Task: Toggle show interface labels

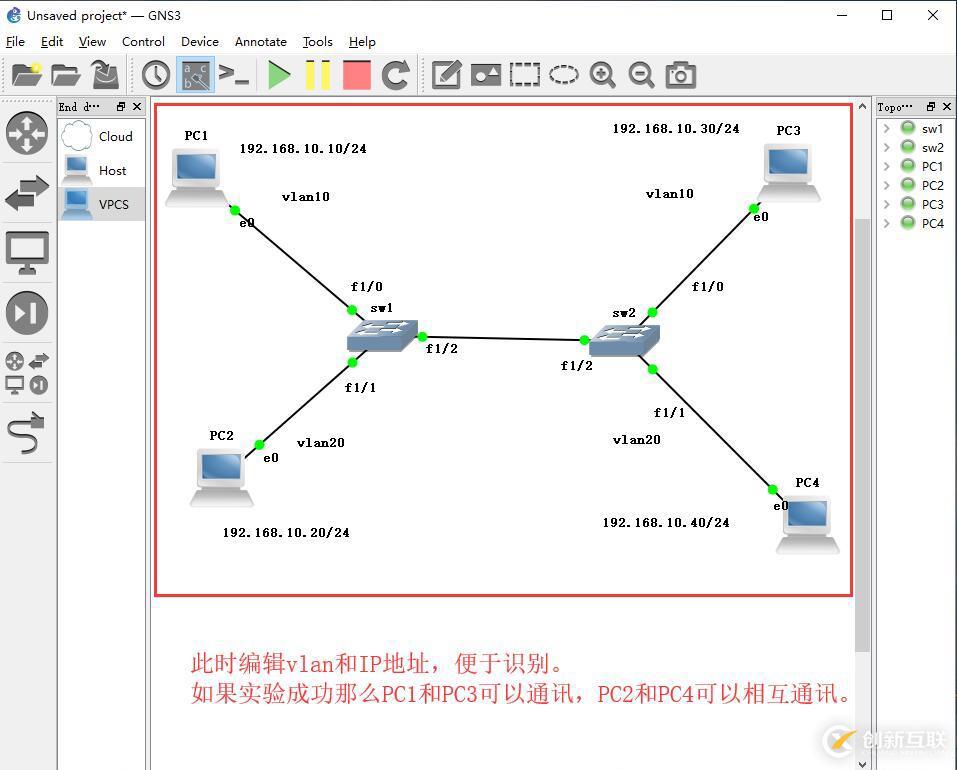Action: [195, 74]
